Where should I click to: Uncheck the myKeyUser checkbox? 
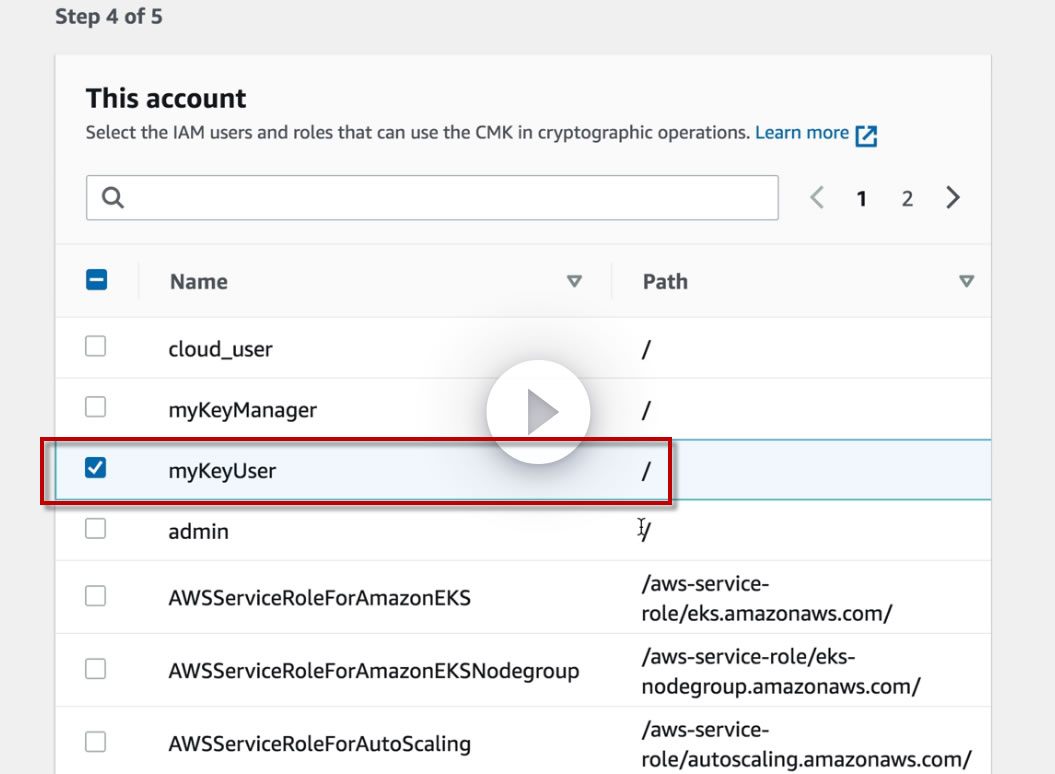click(96, 467)
